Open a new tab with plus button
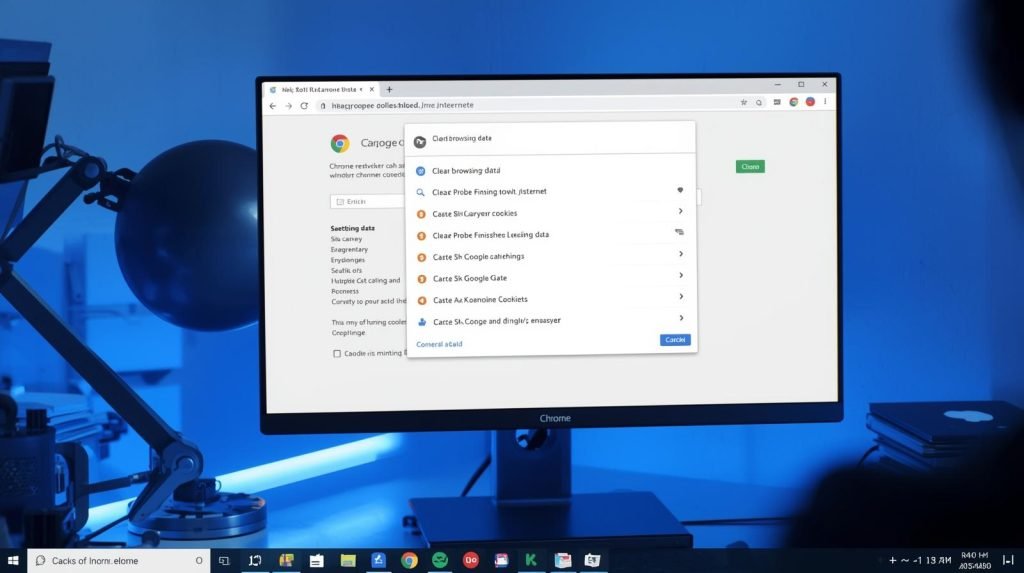 pyautogui.click(x=389, y=90)
